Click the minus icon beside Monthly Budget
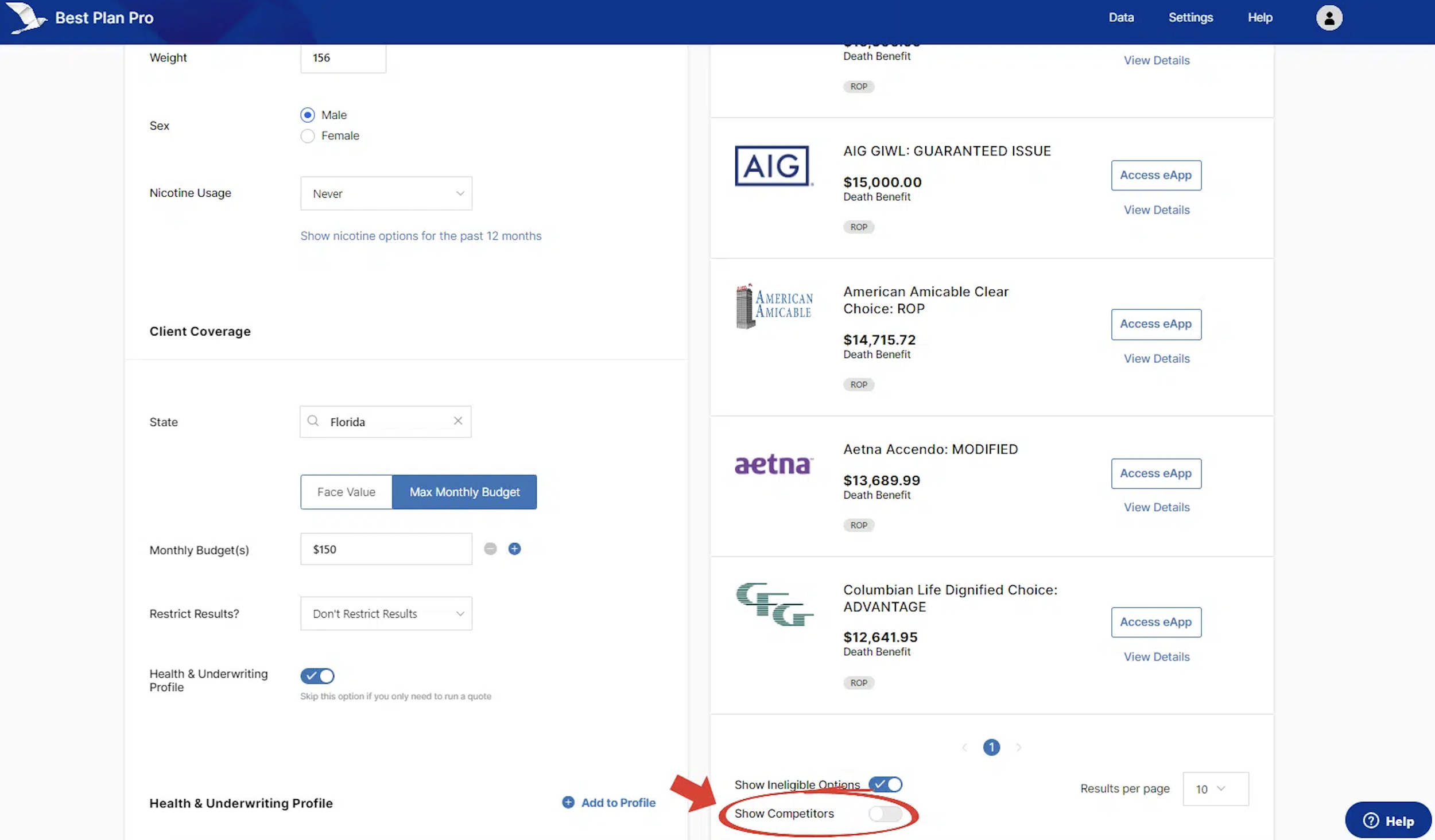This screenshot has height=840, width=1435. point(490,549)
